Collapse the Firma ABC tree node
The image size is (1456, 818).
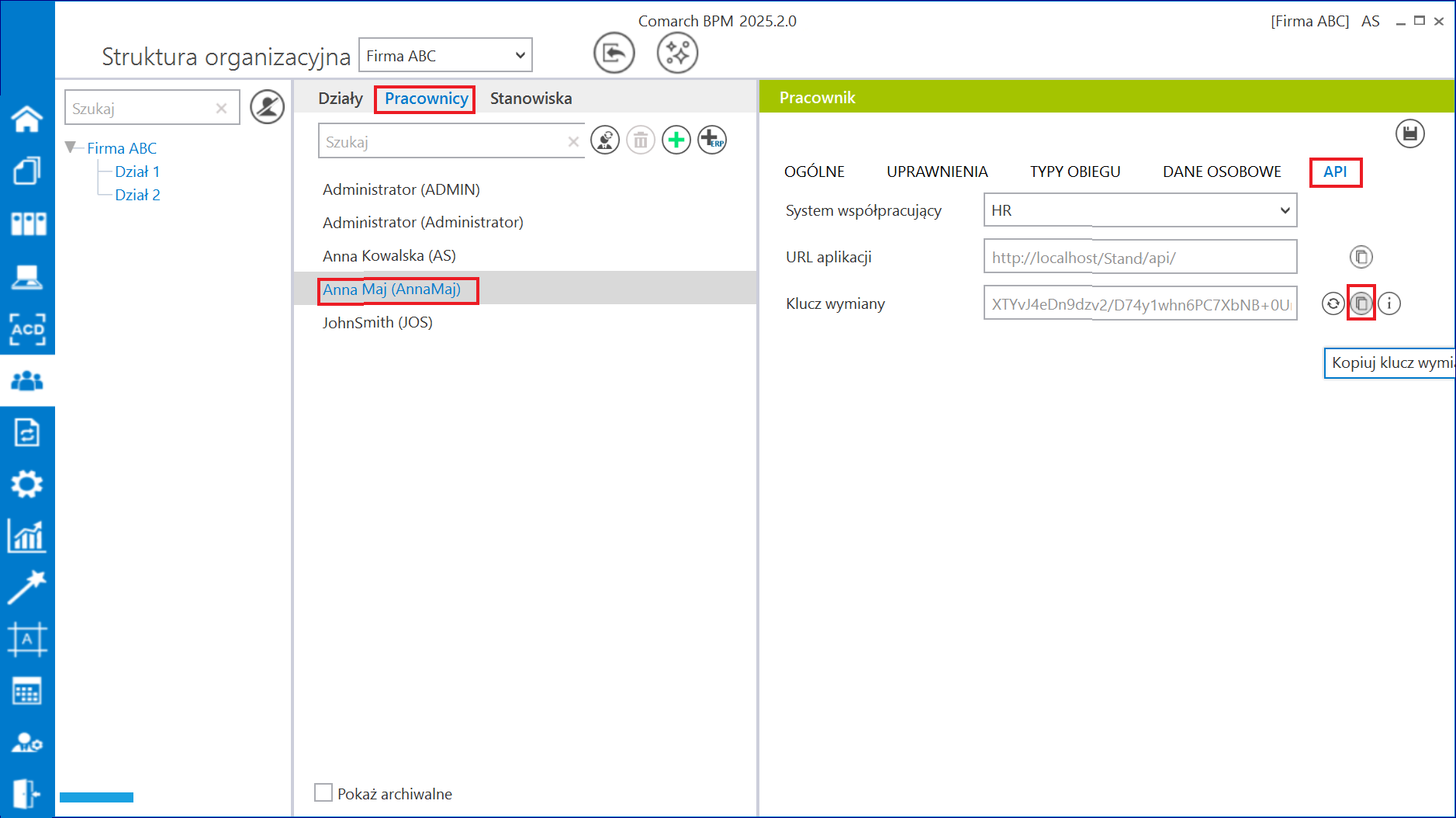[71, 147]
